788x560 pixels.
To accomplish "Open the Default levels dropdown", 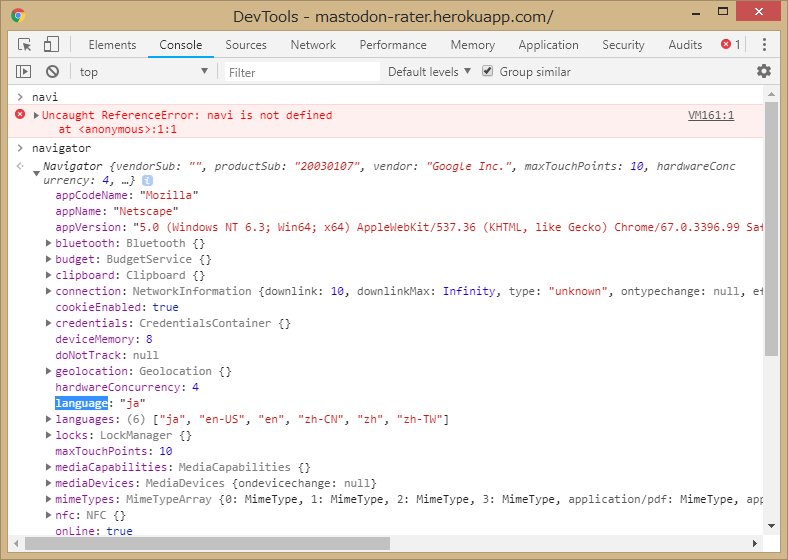I will click(x=429, y=72).
